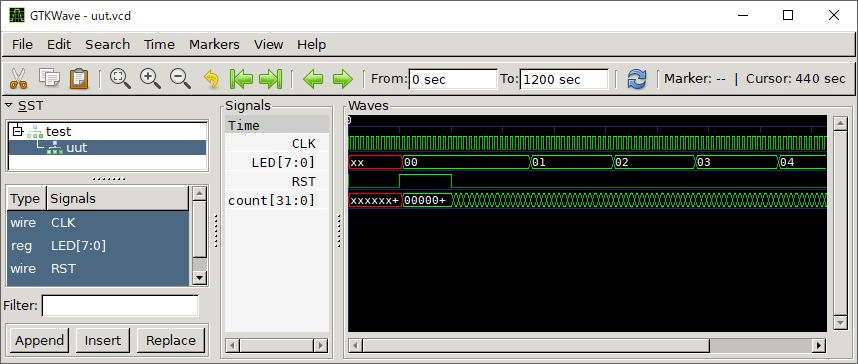
Task: Click the Paste clipboard icon
Action: point(79,79)
